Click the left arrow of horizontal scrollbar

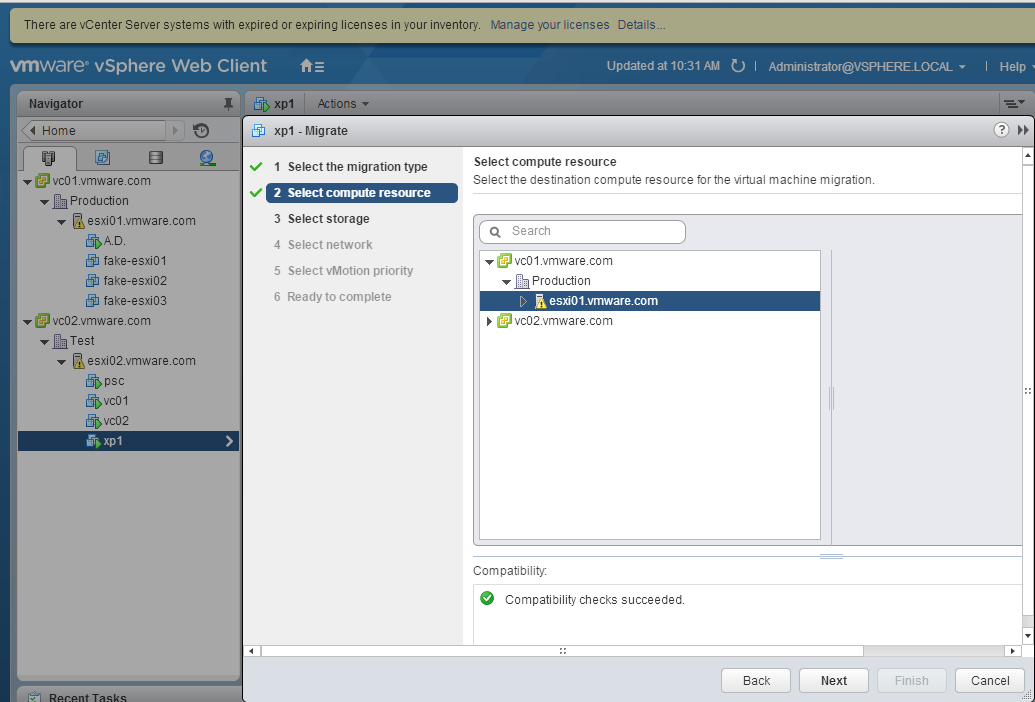click(x=251, y=651)
